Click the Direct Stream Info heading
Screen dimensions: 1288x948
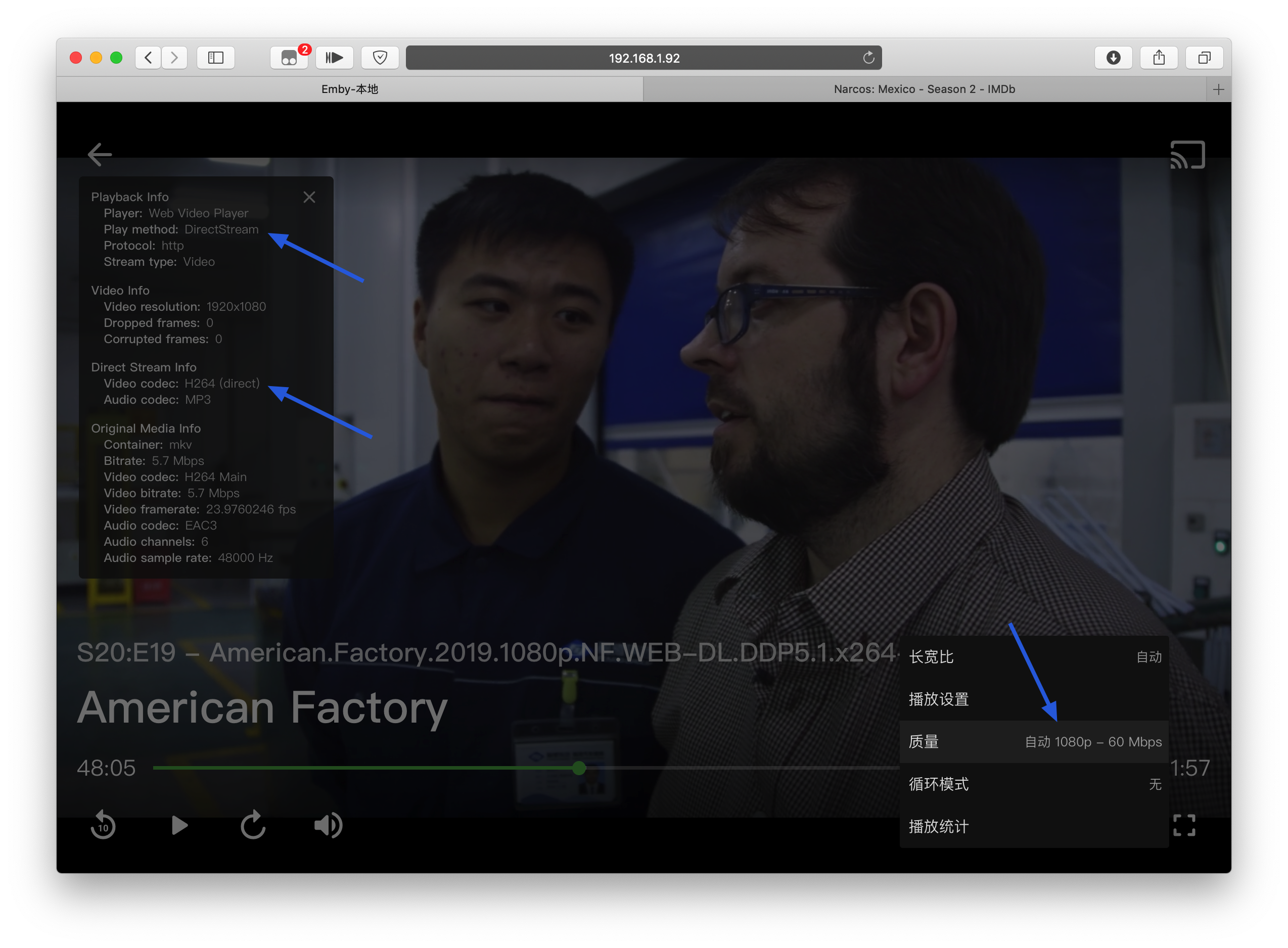144,367
